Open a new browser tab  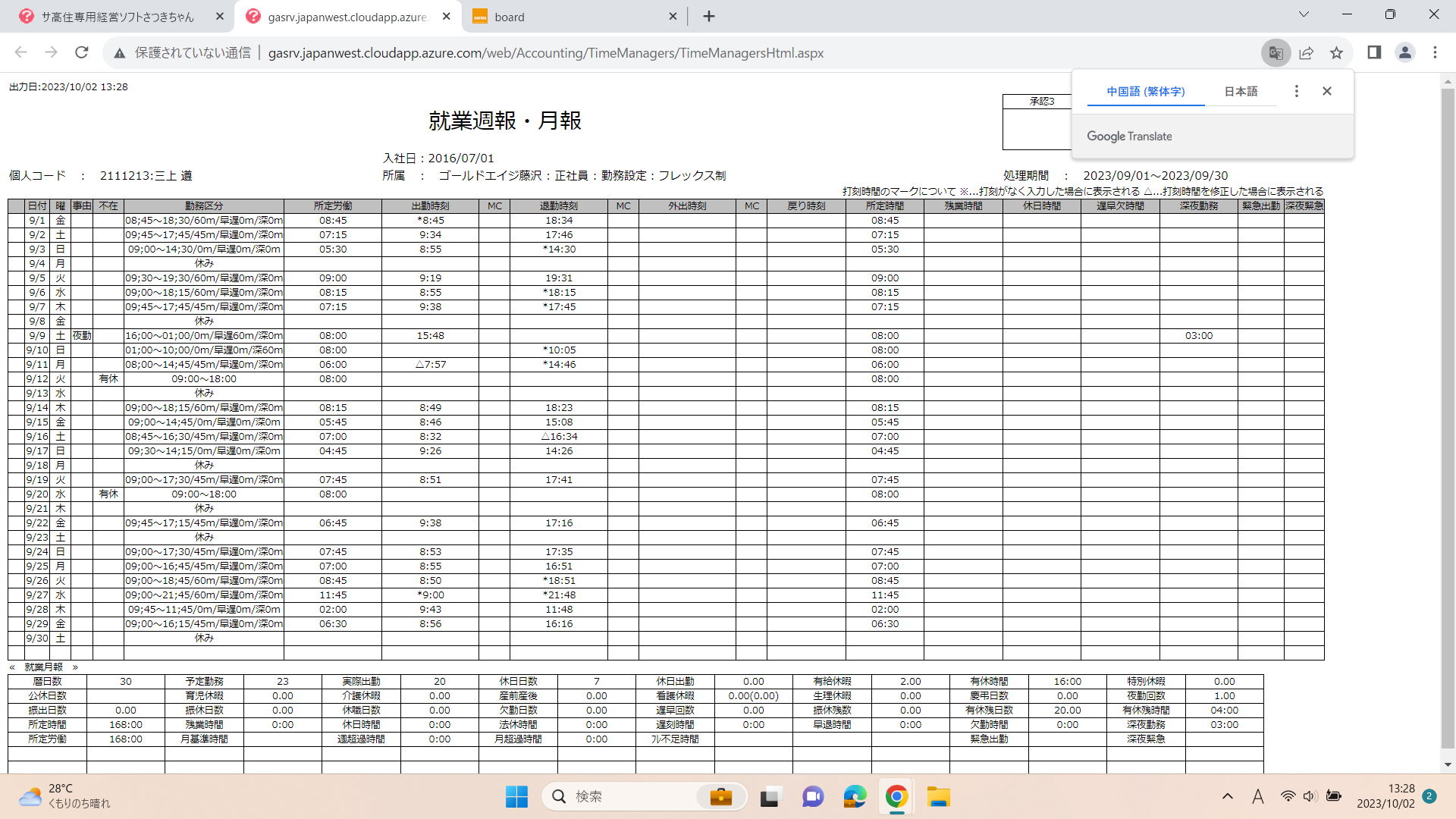pyautogui.click(x=709, y=17)
